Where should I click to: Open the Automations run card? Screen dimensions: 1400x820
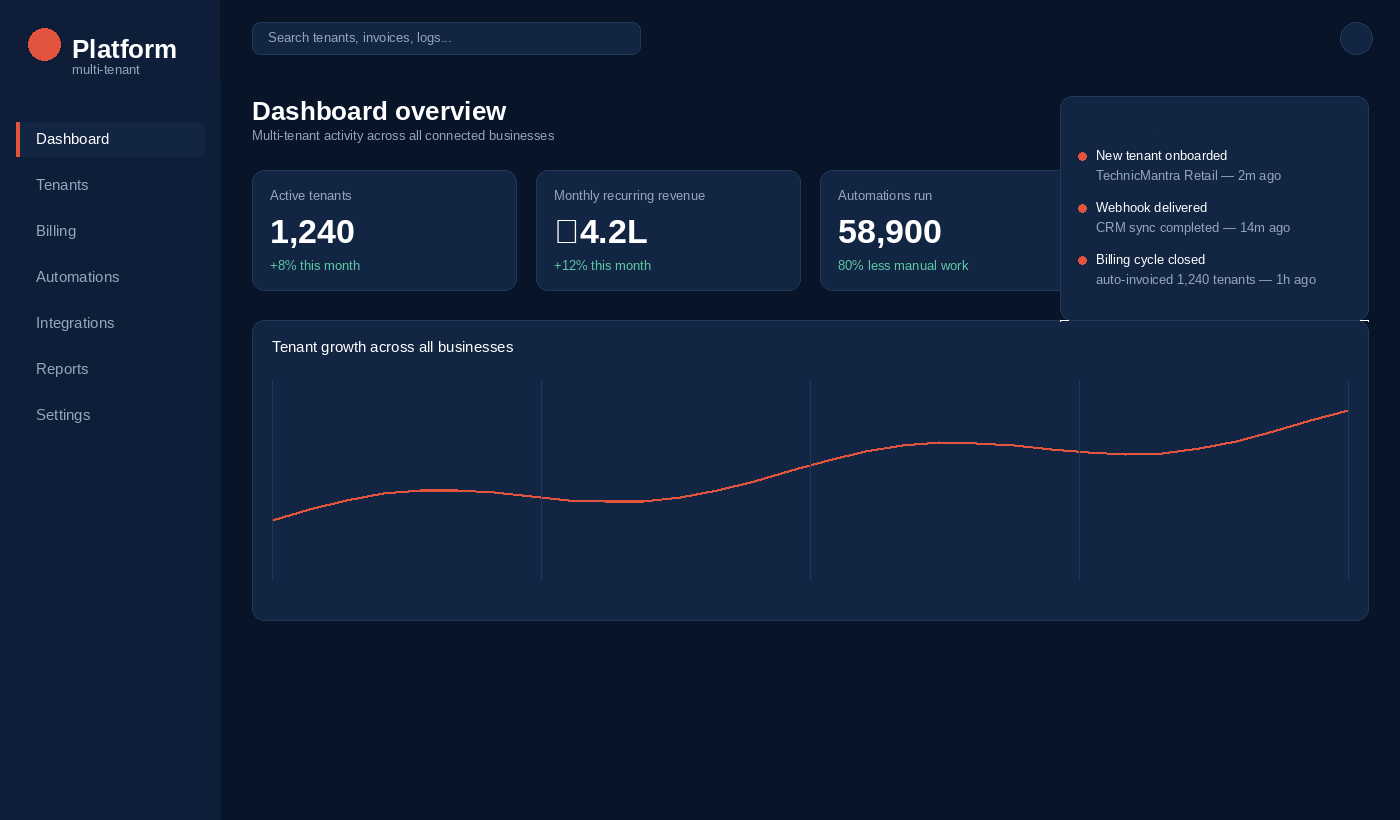click(x=940, y=230)
